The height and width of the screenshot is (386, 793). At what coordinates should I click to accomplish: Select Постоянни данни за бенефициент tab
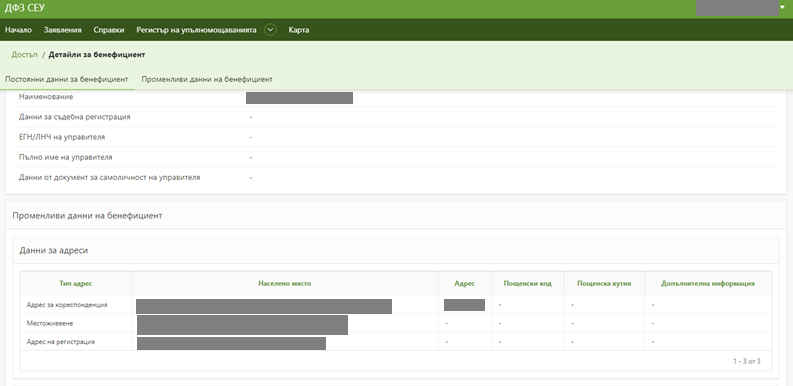67,79
